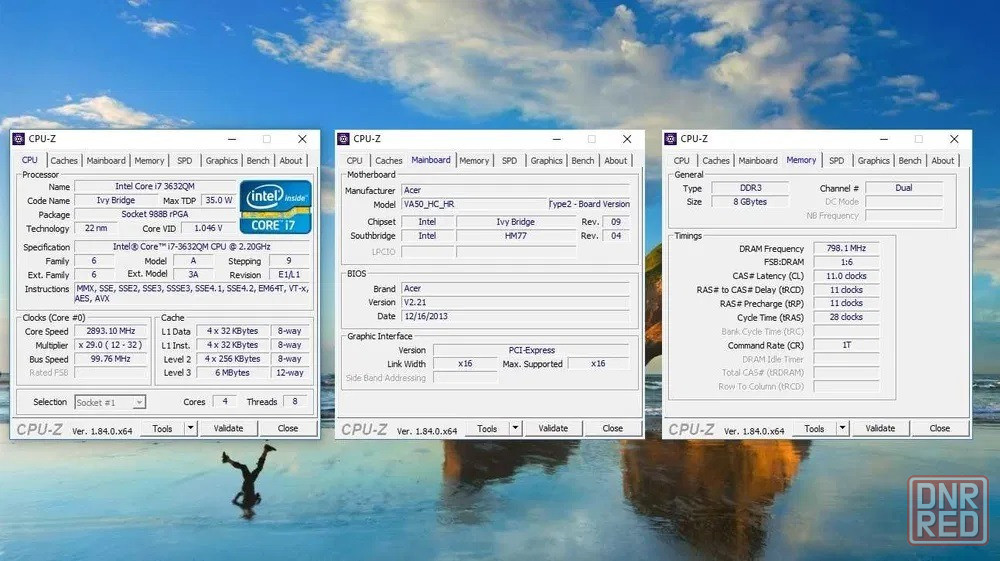Screen dimensions: 1000x561
Task: Click Close button in the CPU window
Action: [288, 428]
